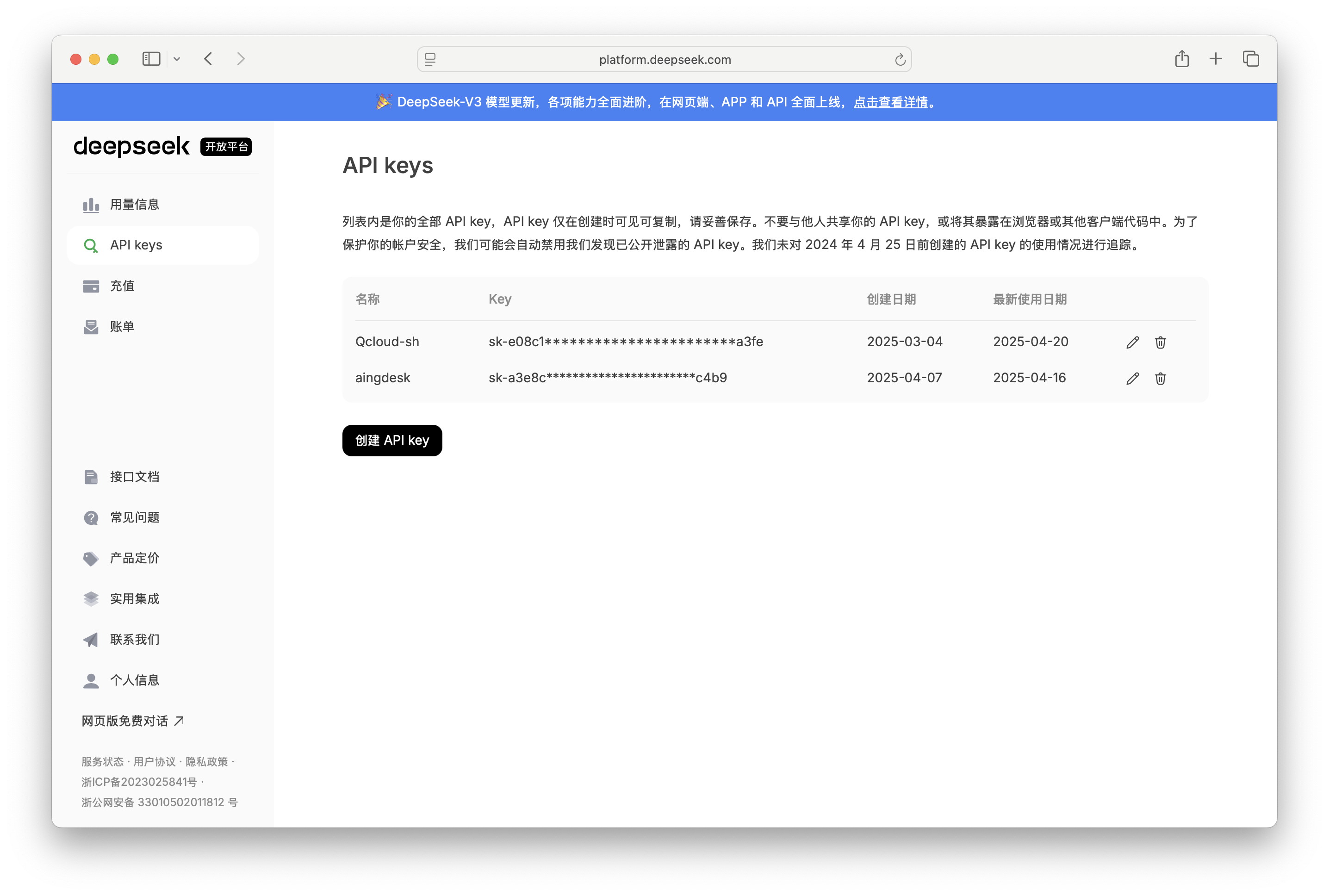1329x896 pixels.
Task: Open the 联系我们 contact page
Action: tap(135, 640)
